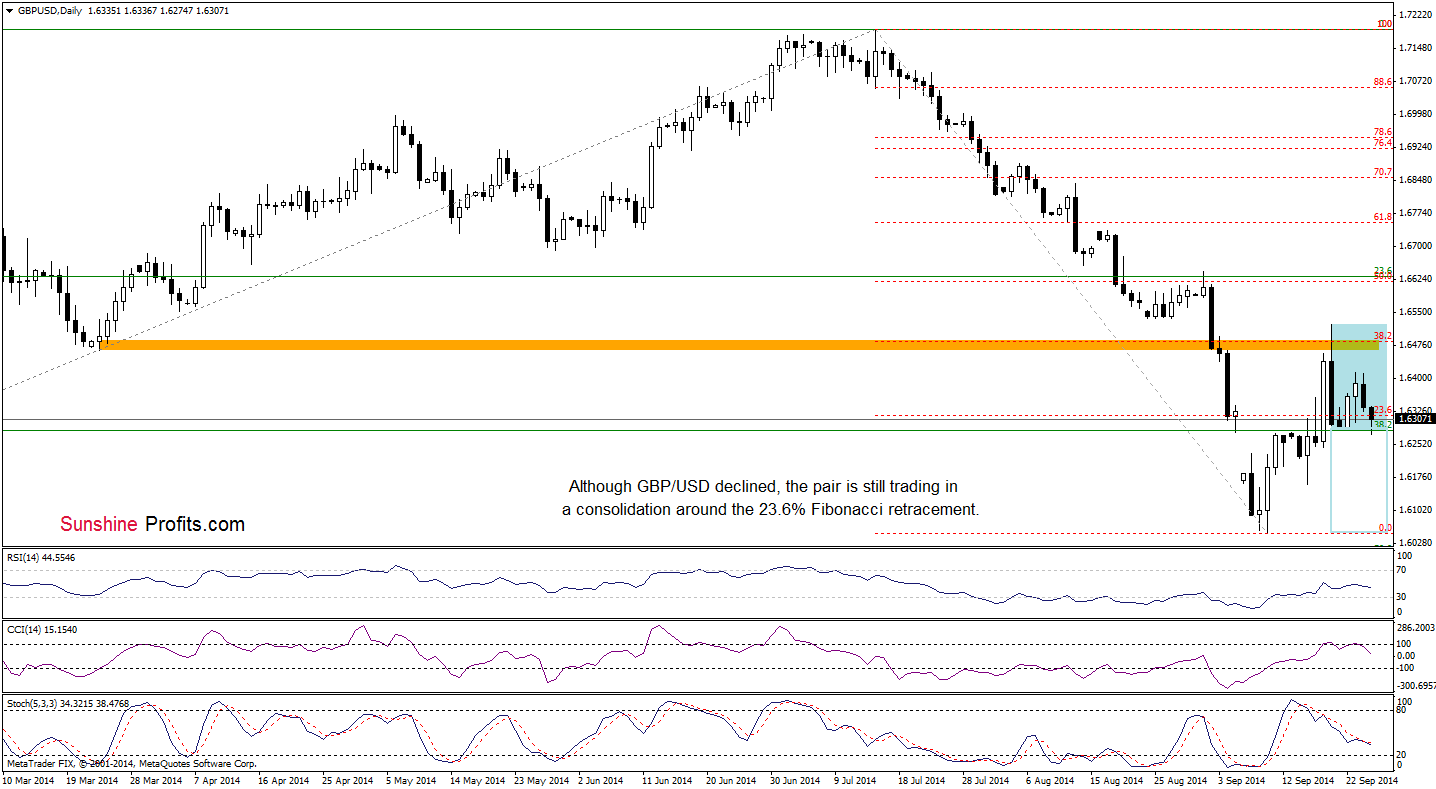Select the GBPUSD,Daily chart title text
Screen dimensions: 1436x789
tap(50, 9)
